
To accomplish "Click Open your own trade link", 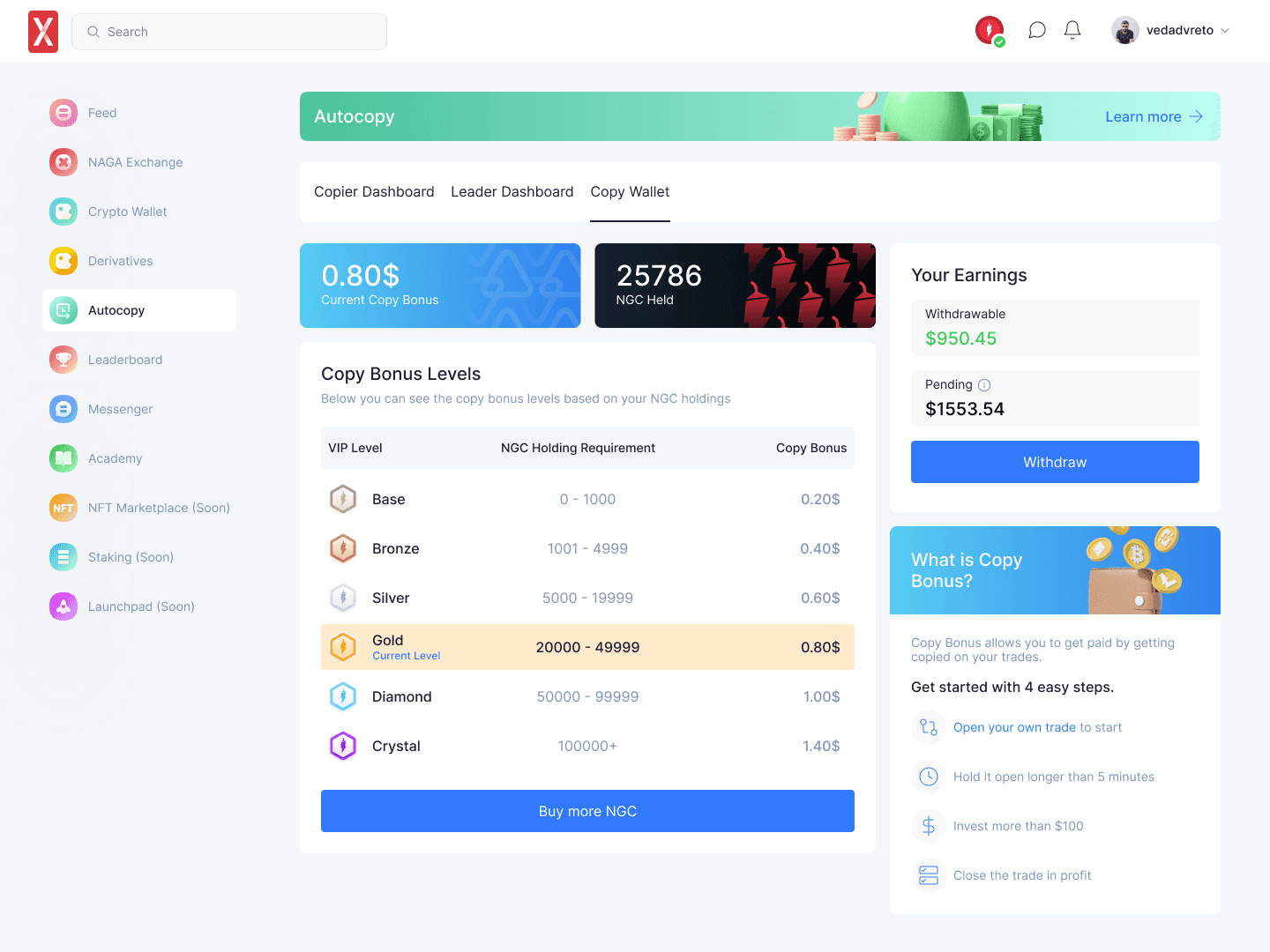I will pyautogui.click(x=1014, y=727).
